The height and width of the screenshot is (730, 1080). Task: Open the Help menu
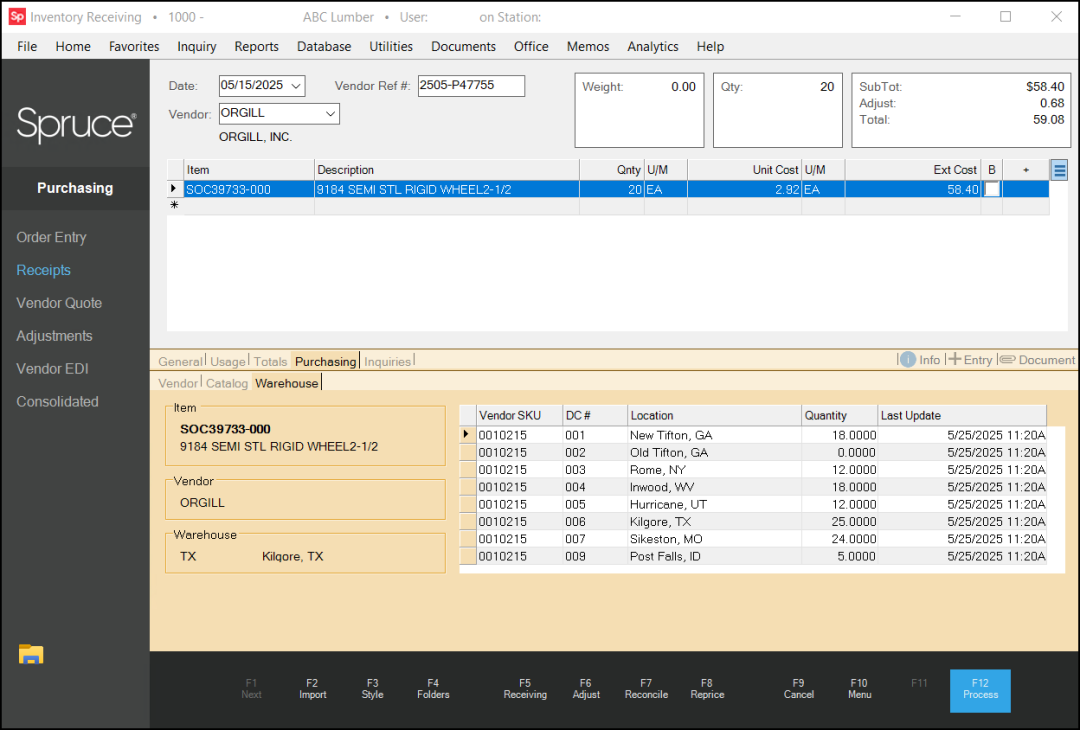pyautogui.click(x=710, y=46)
